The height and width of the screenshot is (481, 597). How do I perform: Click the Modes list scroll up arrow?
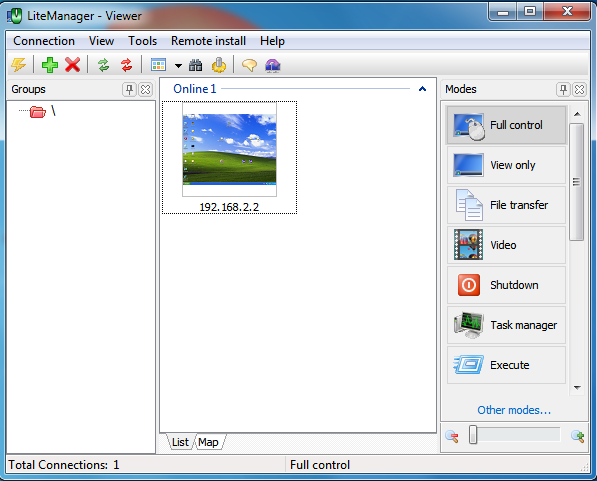click(577, 114)
